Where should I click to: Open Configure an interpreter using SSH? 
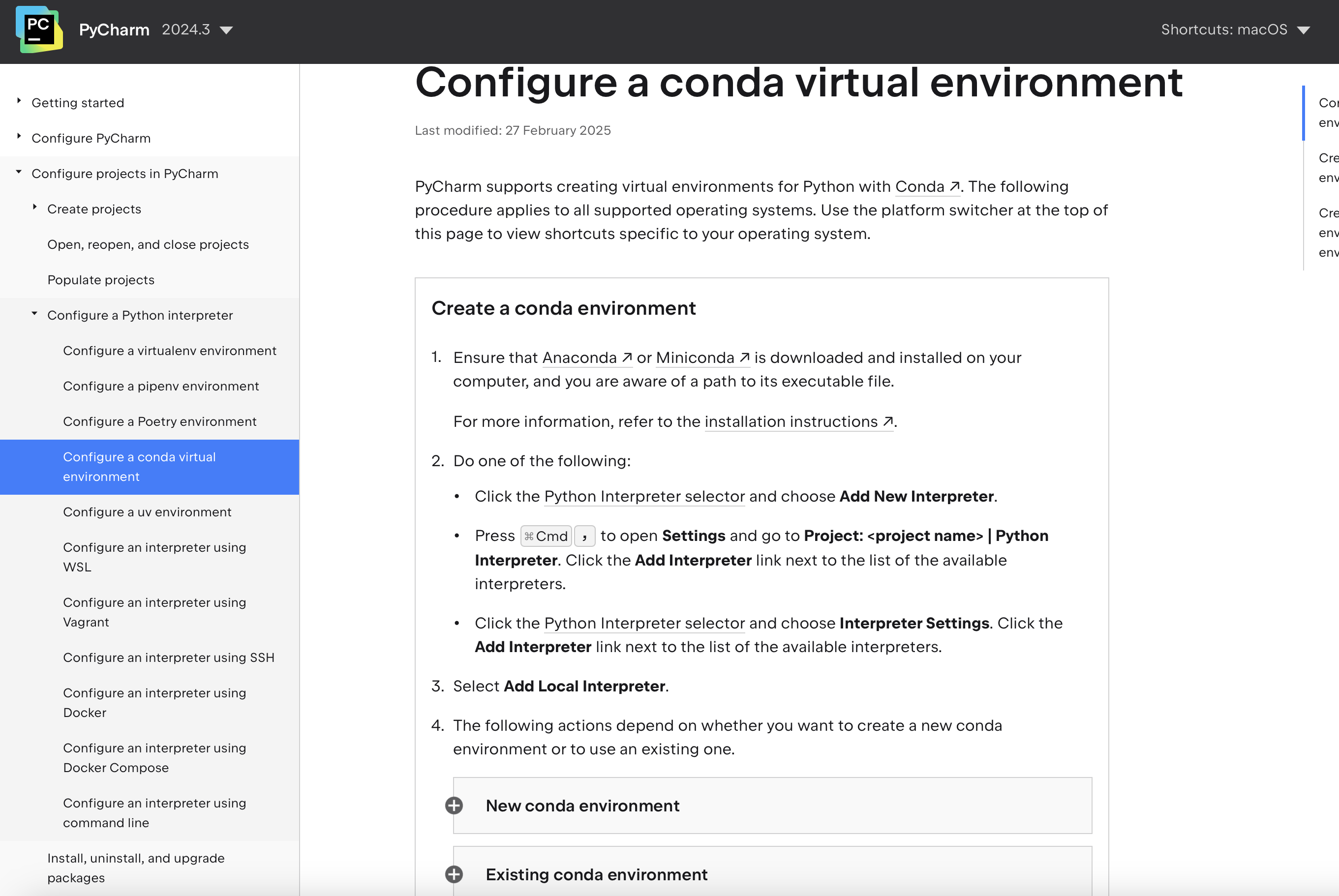(169, 657)
